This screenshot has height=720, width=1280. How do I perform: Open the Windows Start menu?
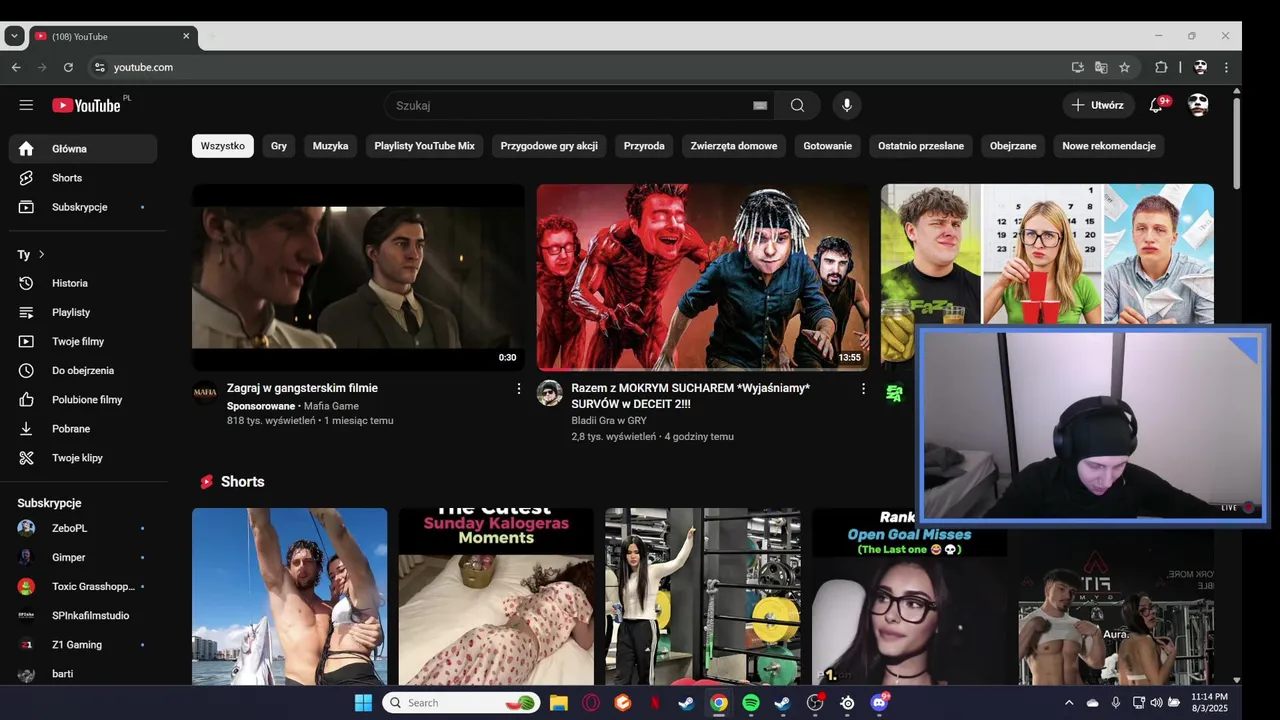coord(363,703)
